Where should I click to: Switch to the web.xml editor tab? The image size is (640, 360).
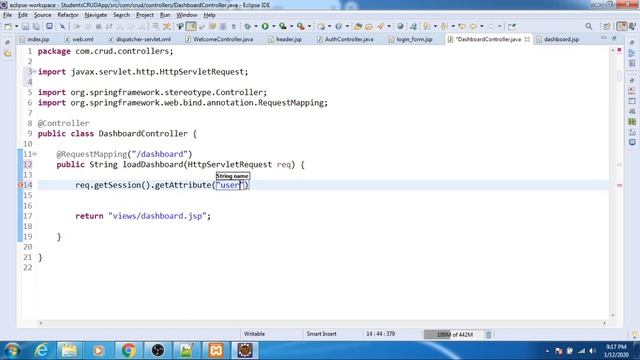79,39
